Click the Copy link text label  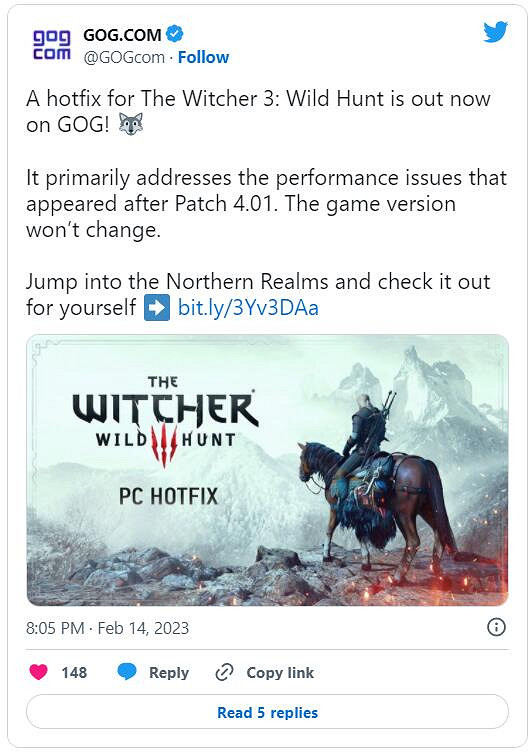pos(280,672)
